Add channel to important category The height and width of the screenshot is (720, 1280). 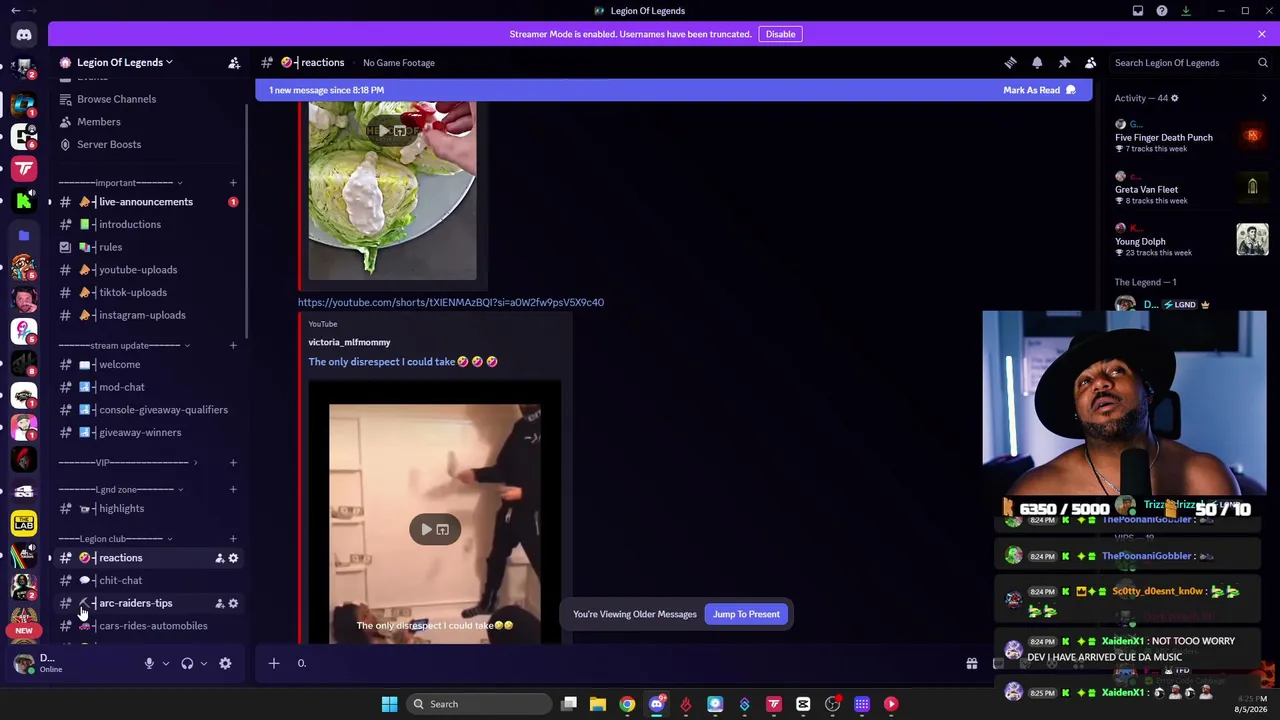233,183
